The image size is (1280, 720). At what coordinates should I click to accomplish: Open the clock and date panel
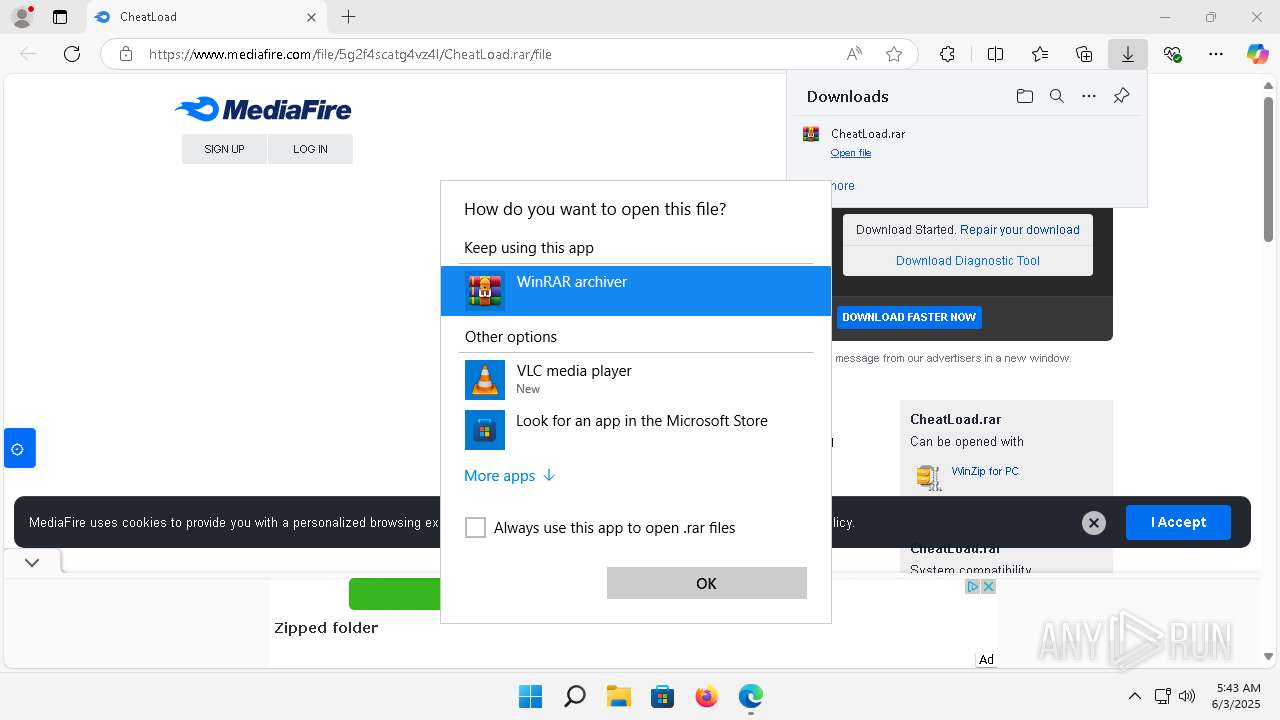point(1237,696)
